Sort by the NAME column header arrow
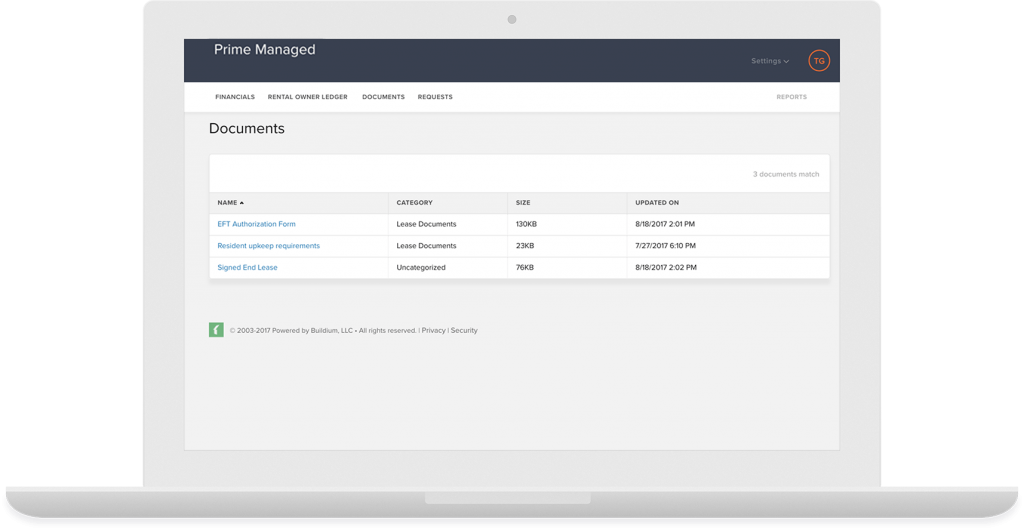The height and width of the screenshot is (530, 1024). point(242,203)
